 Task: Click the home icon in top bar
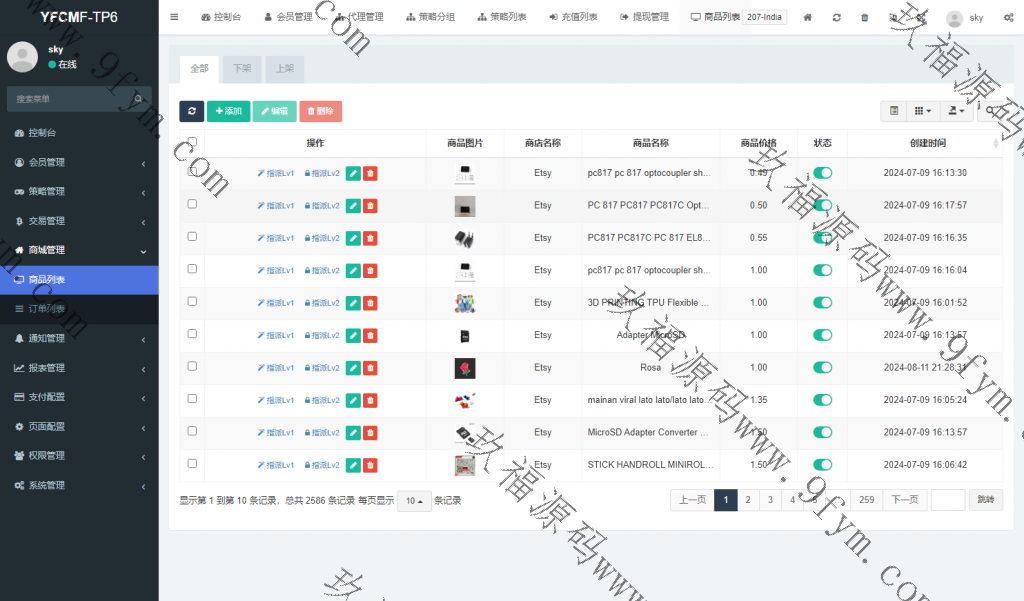click(808, 17)
